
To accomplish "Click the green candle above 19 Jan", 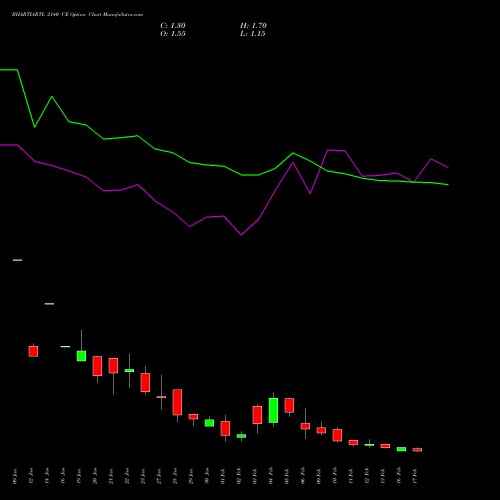I will click(x=81, y=356).
